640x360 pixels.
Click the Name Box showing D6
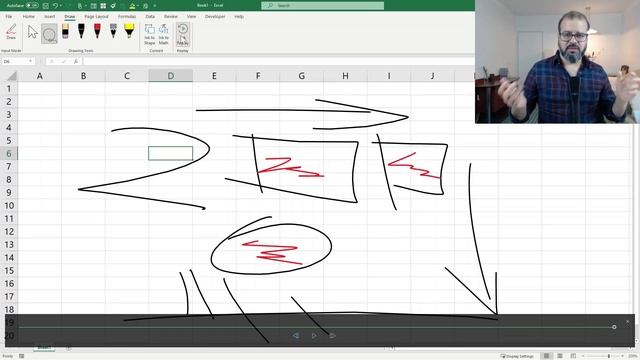click(x=15, y=61)
